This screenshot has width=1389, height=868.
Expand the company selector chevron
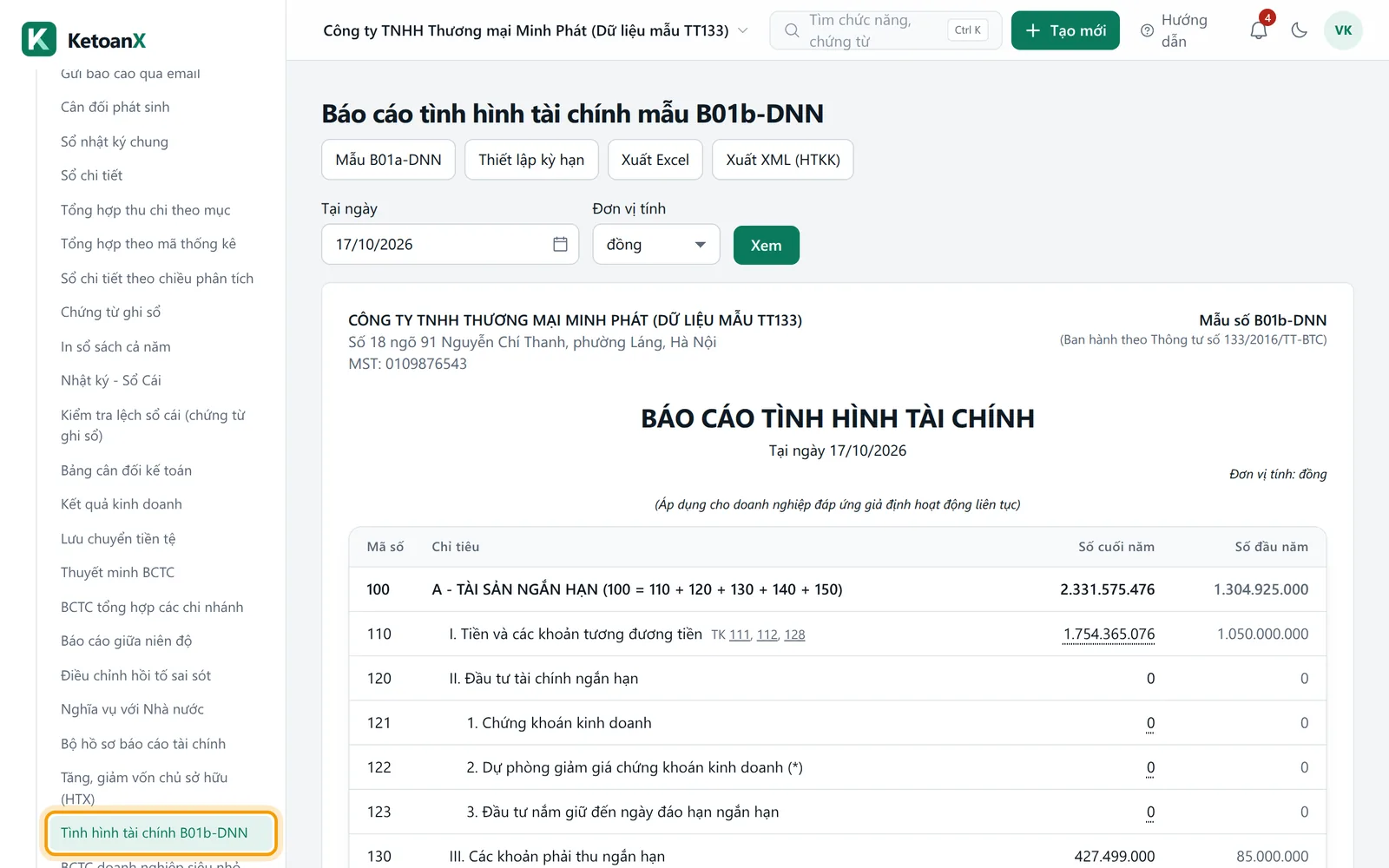[743, 30]
